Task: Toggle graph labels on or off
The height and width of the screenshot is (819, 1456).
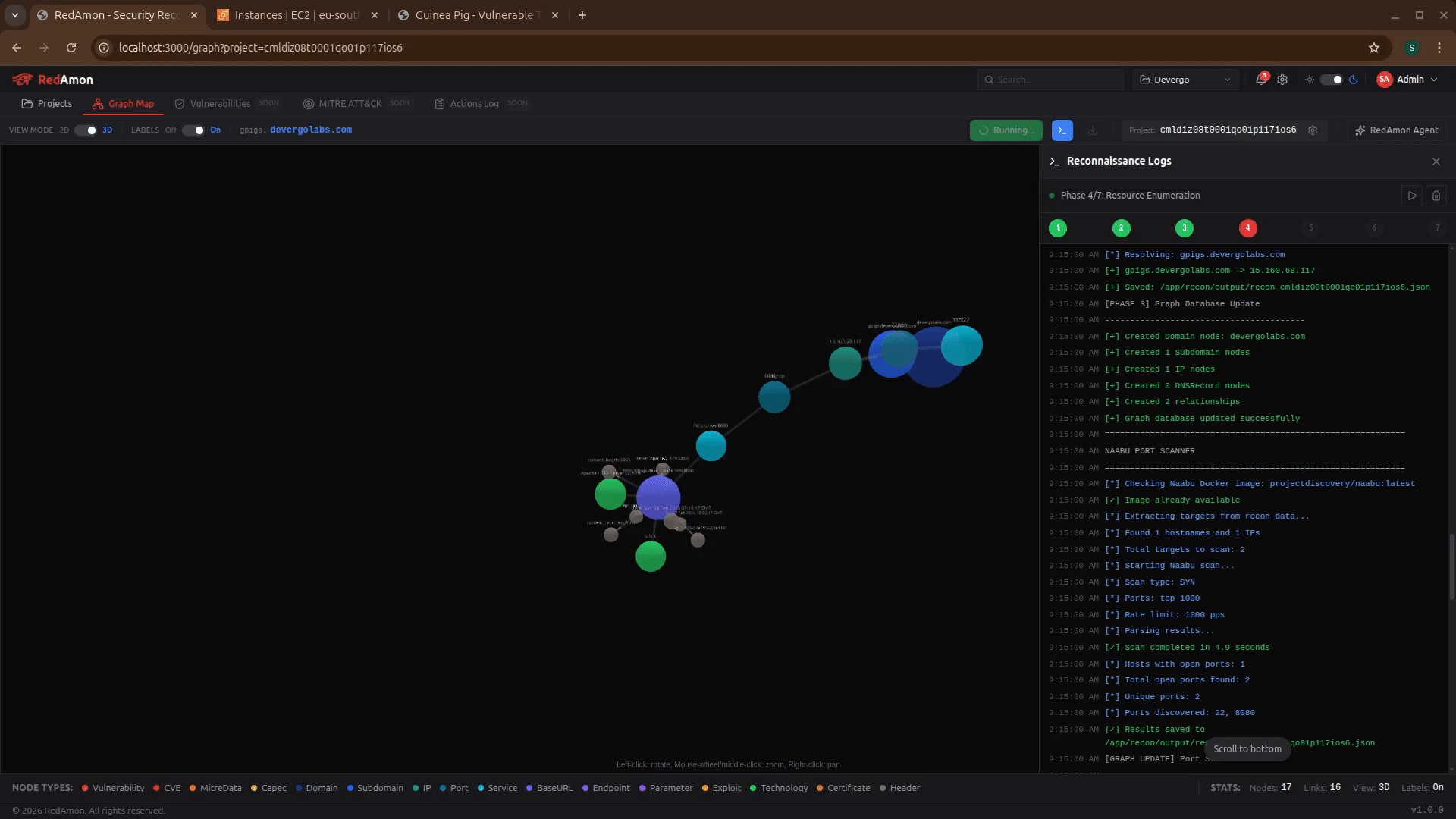Action: coord(193,130)
